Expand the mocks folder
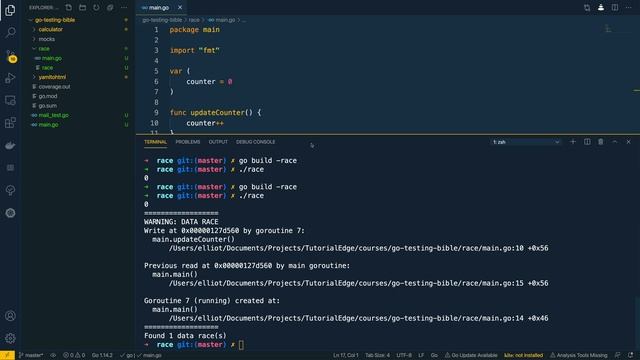Image resolution: width=640 pixels, height=360 pixels. pyautogui.click(x=47, y=39)
